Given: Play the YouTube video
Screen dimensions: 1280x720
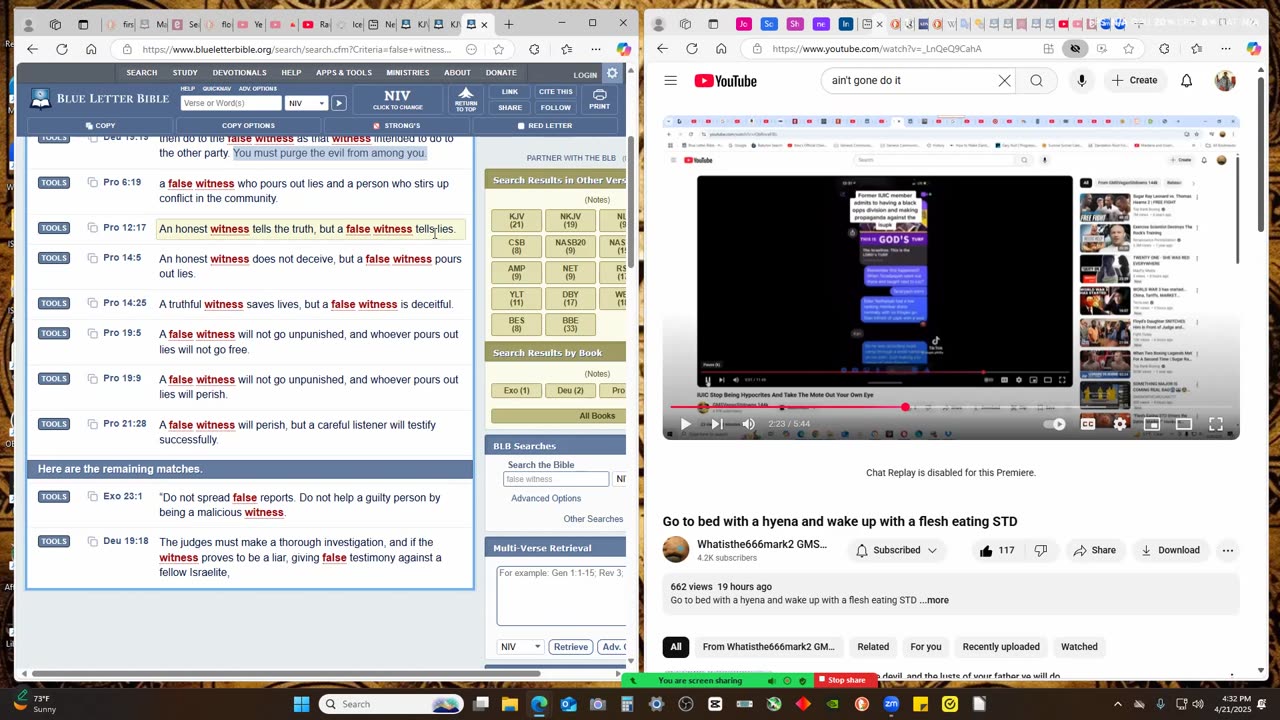Looking at the screenshot, I should pos(685,424).
